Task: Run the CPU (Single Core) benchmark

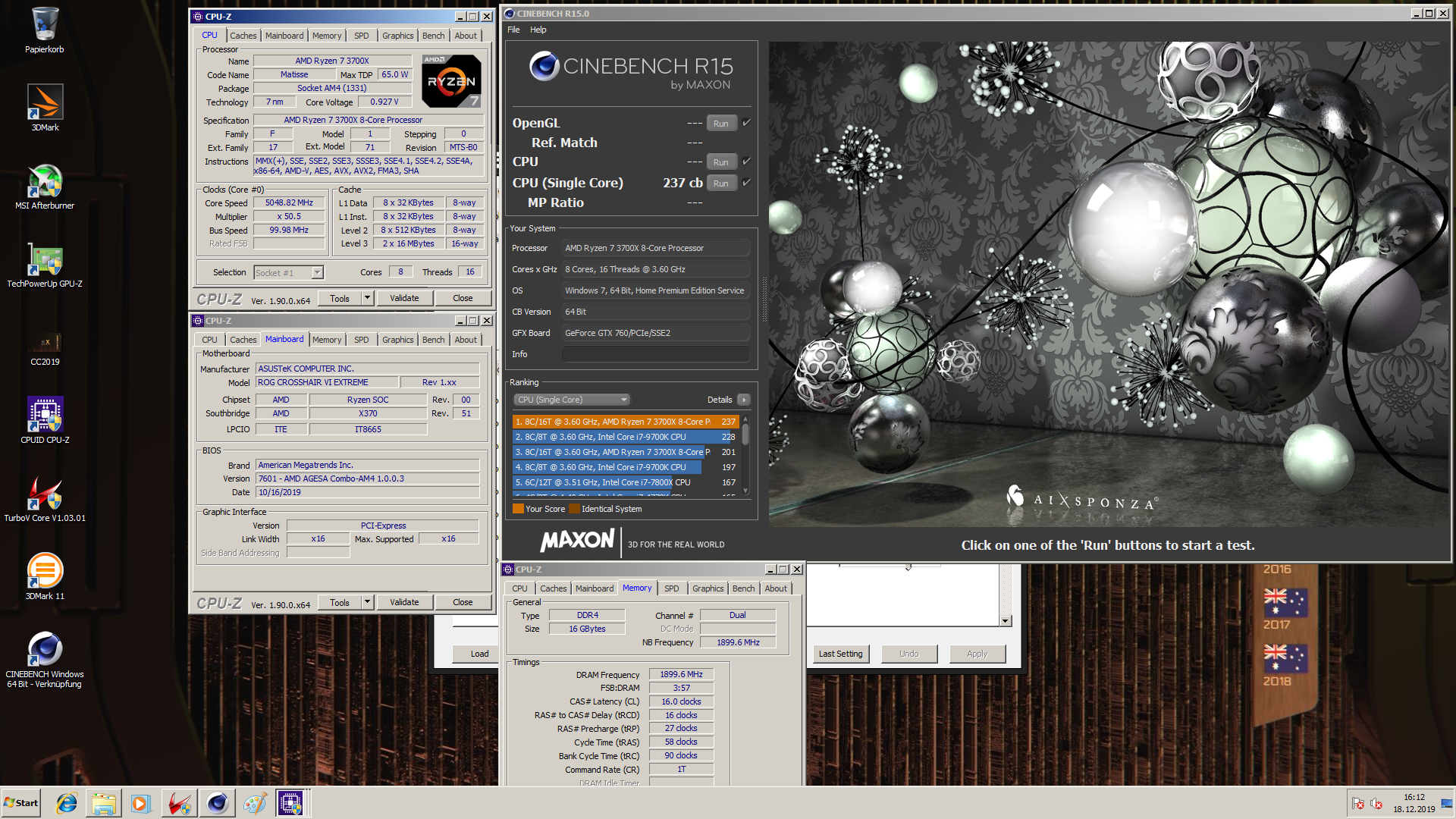Action: point(721,184)
